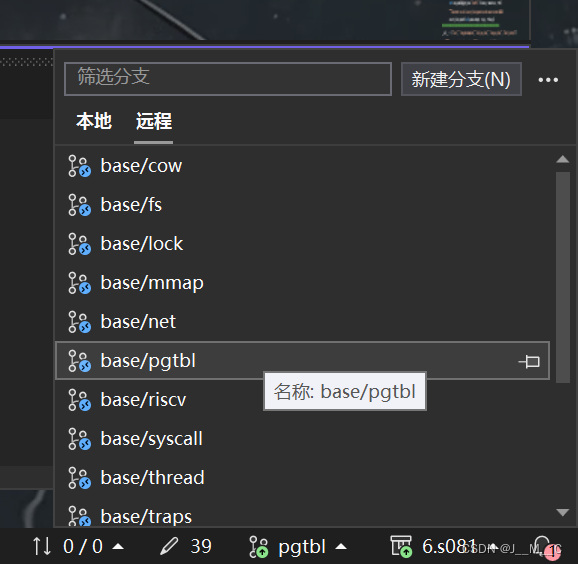Click the branch icon beside base/pgtbl
Viewport: 578px width, 565px height.
(79, 361)
